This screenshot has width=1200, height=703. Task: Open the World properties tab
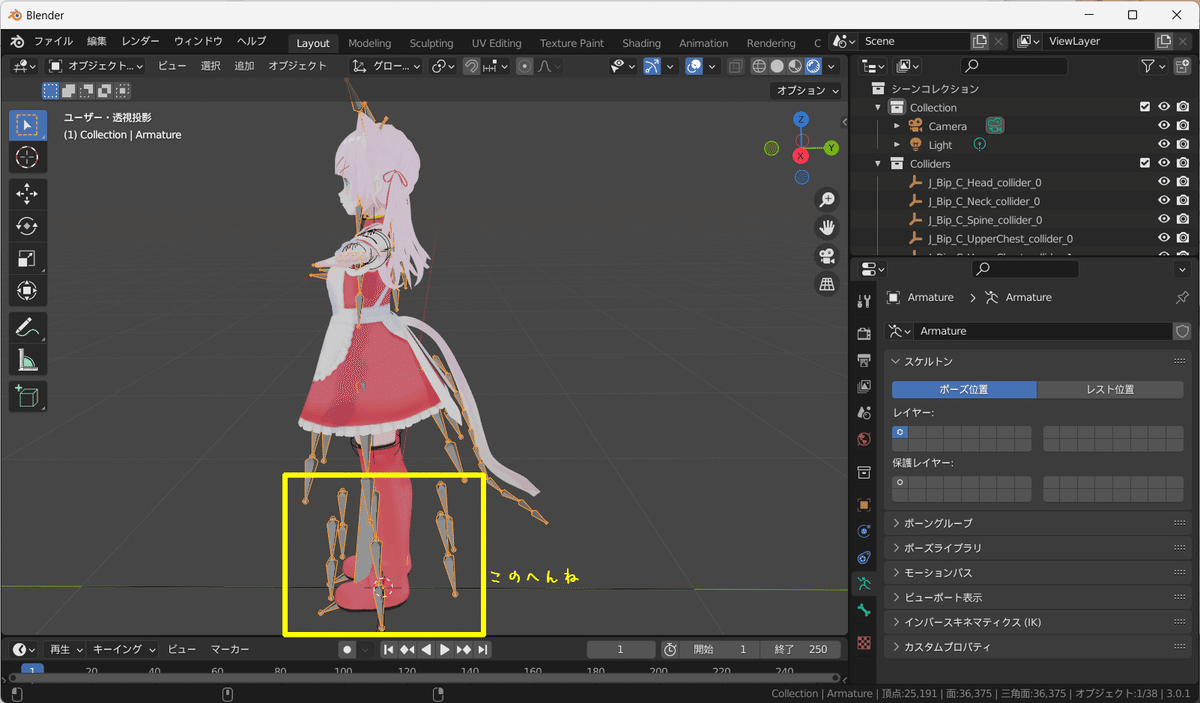tap(864, 439)
